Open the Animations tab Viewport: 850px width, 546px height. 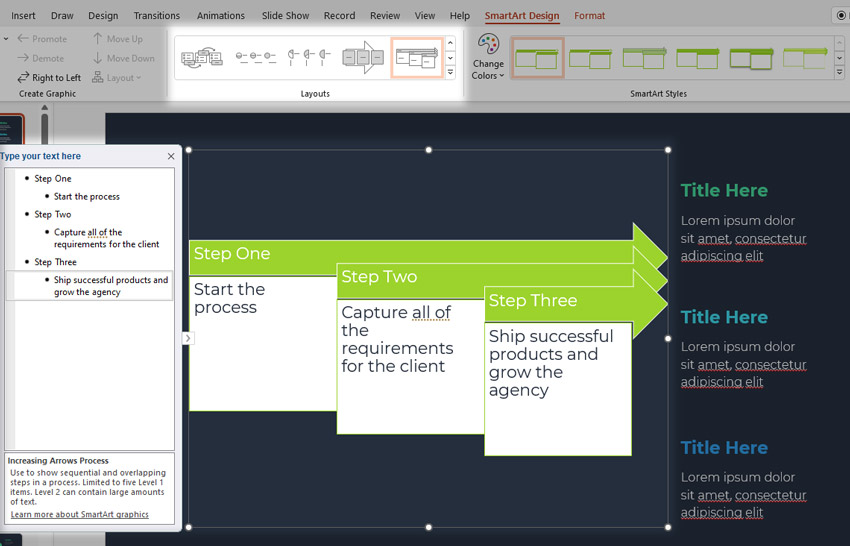tap(221, 16)
